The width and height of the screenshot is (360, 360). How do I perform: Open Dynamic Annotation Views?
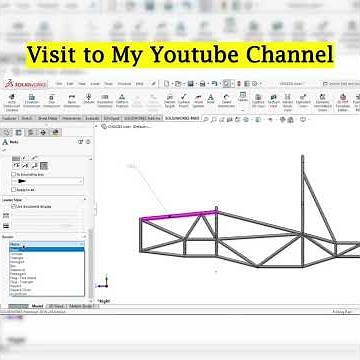click(322, 102)
